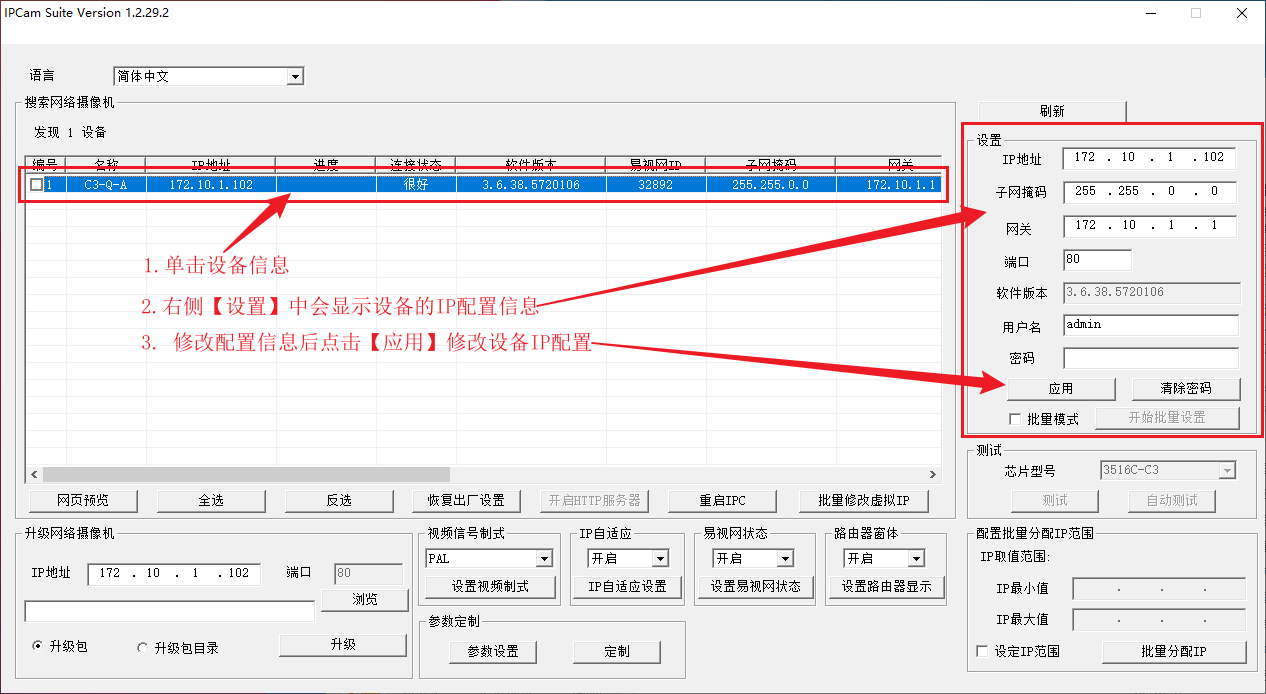Viewport: 1266px width, 694px height.
Task: Click the 重启IPC button
Action: click(x=722, y=500)
